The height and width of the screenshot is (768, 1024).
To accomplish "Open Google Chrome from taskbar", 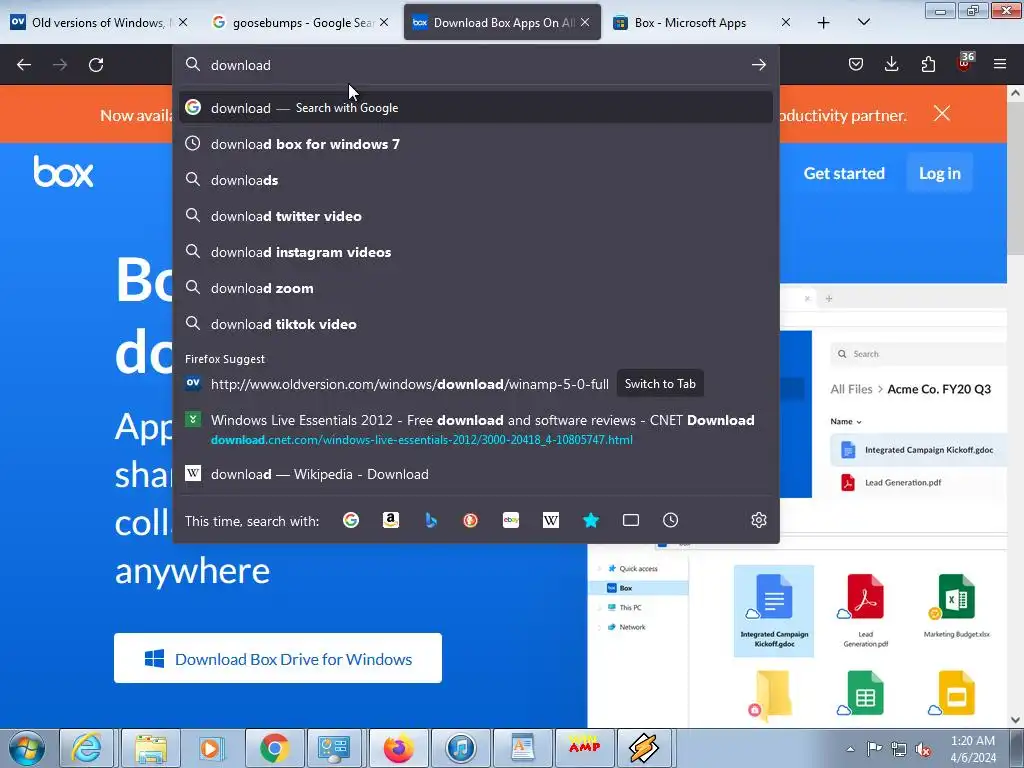I will (x=274, y=748).
